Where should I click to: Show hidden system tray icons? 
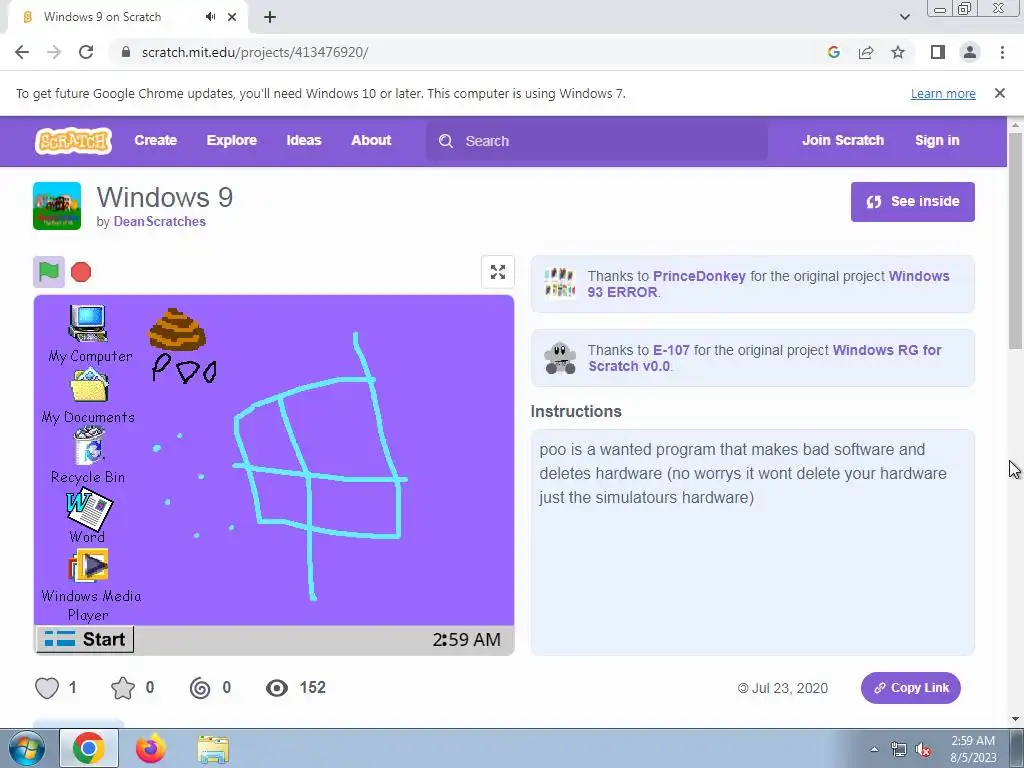(874, 749)
